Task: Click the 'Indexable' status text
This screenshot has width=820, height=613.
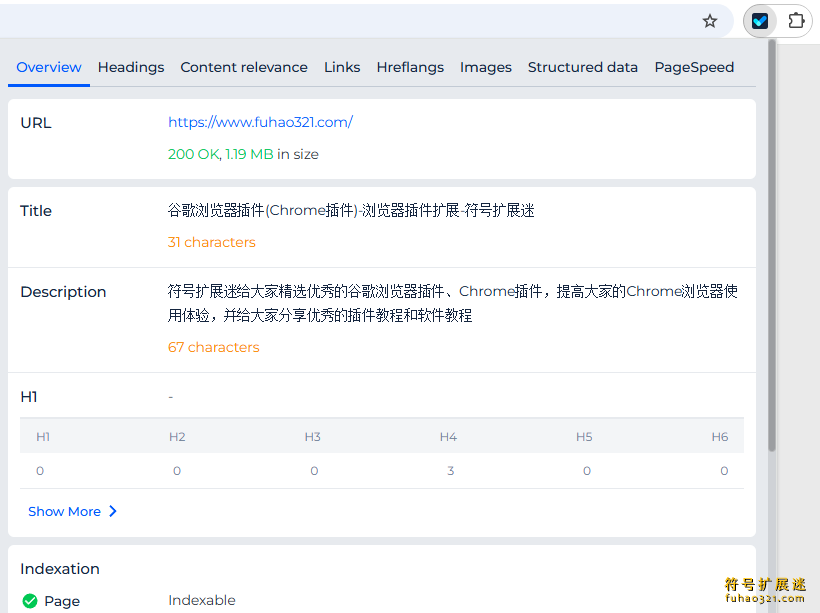Action: pos(202,600)
